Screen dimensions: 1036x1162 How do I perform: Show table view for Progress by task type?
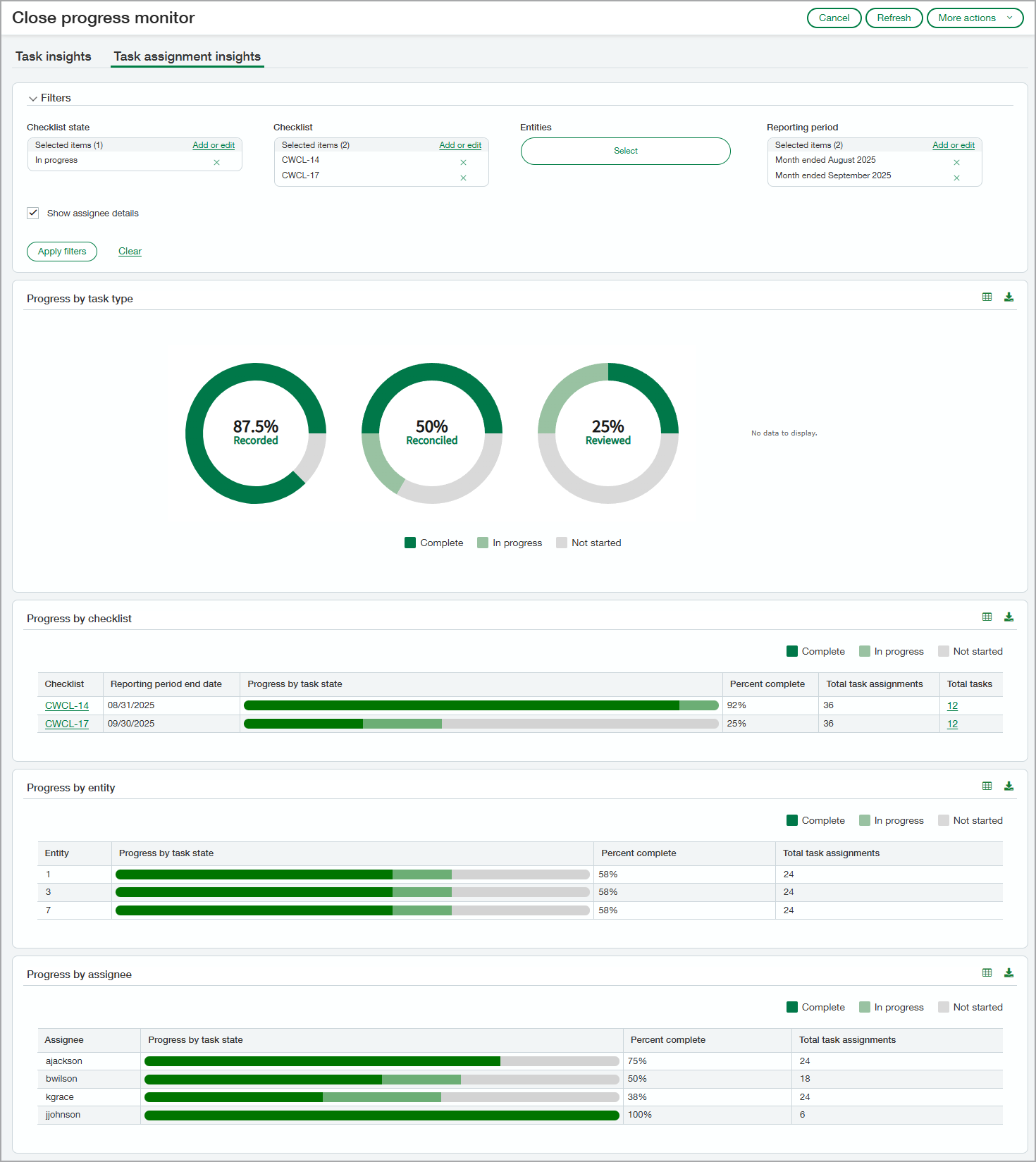(987, 297)
